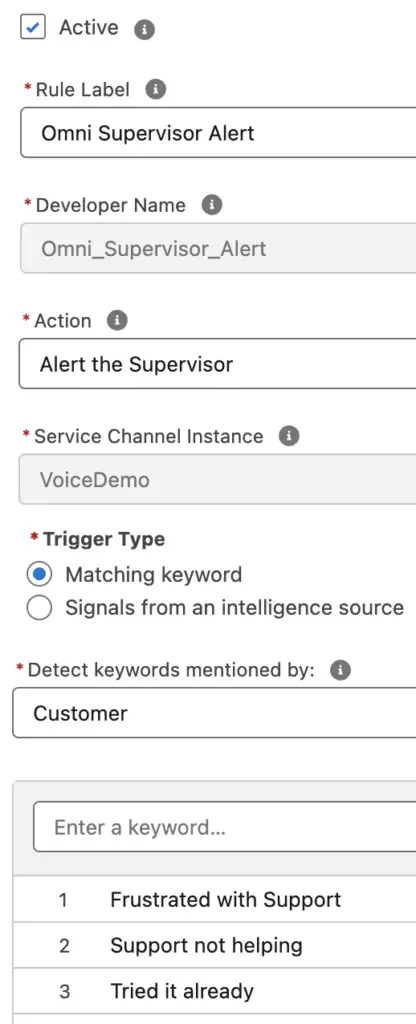416x1024 pixels.
Task: Select keyword Support not helping row
Action: [x=215, y=945]
